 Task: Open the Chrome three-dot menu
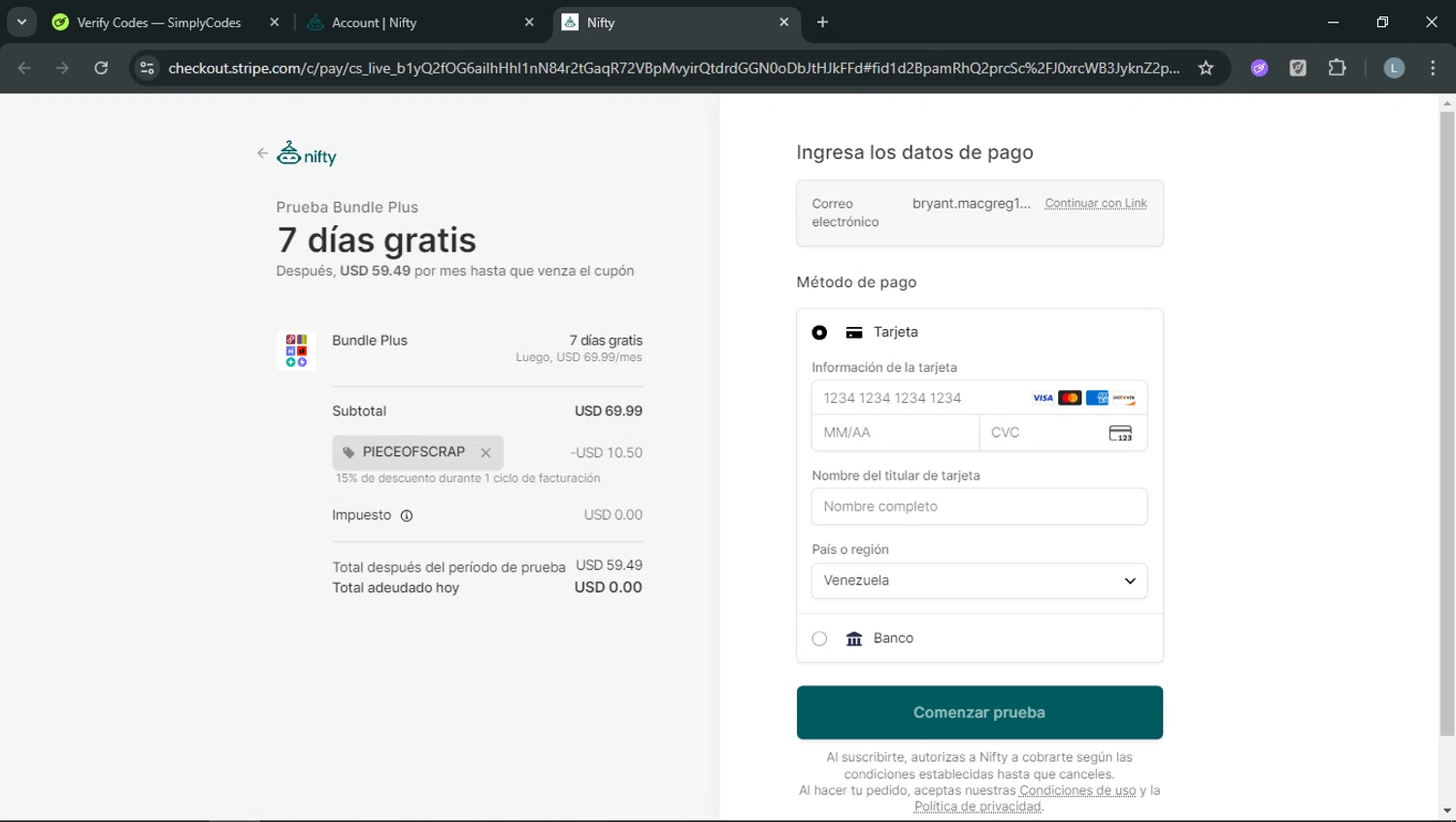[1433, 68]
